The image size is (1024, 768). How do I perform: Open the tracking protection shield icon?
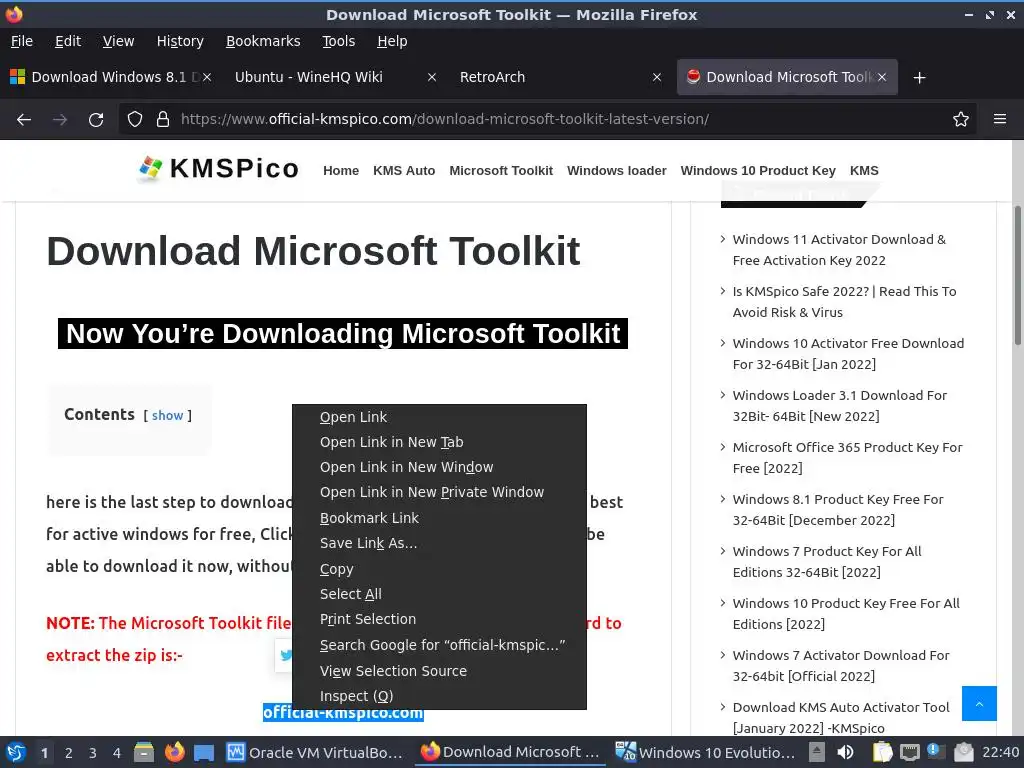click(135, 119)
